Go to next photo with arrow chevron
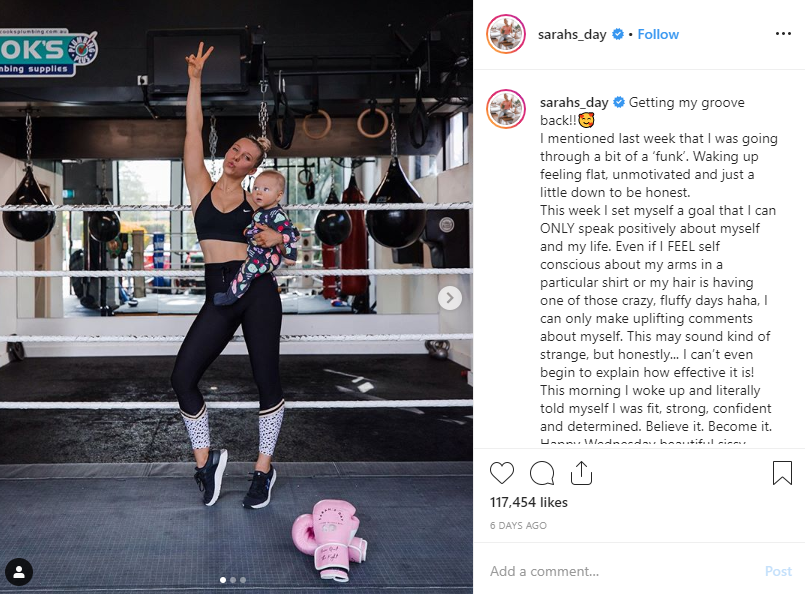 [450, 298]
